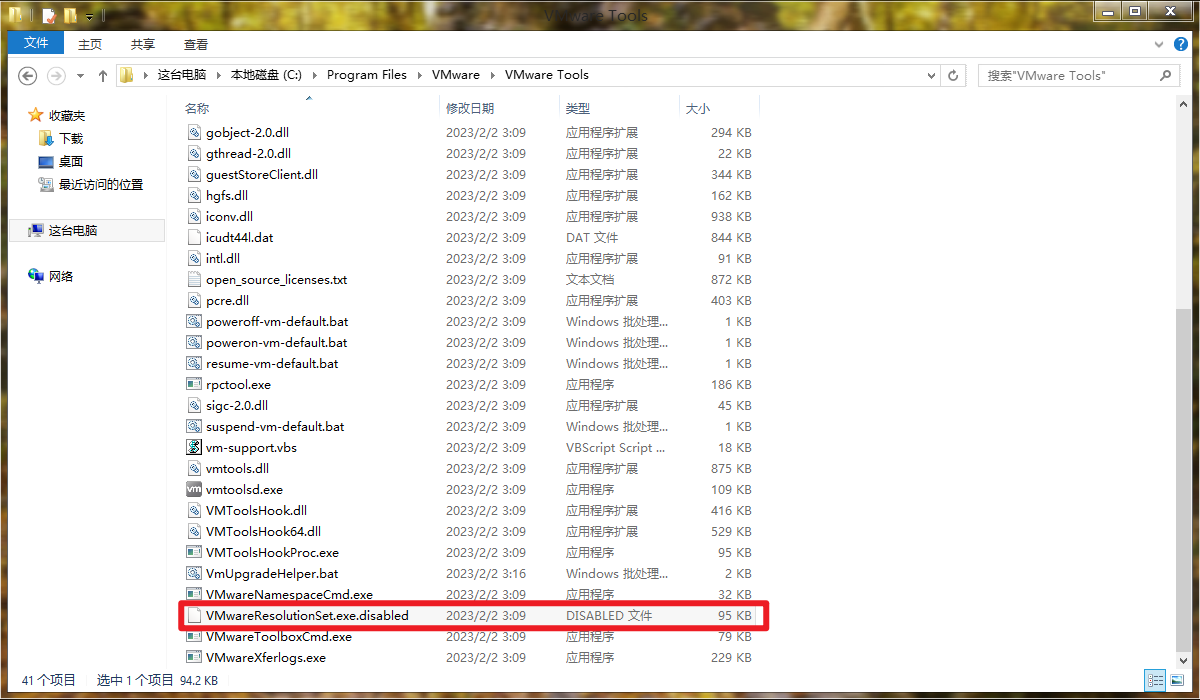Switch to the 查看 ribbon tab
This screenshot has height=700, width=1200.
196,44
